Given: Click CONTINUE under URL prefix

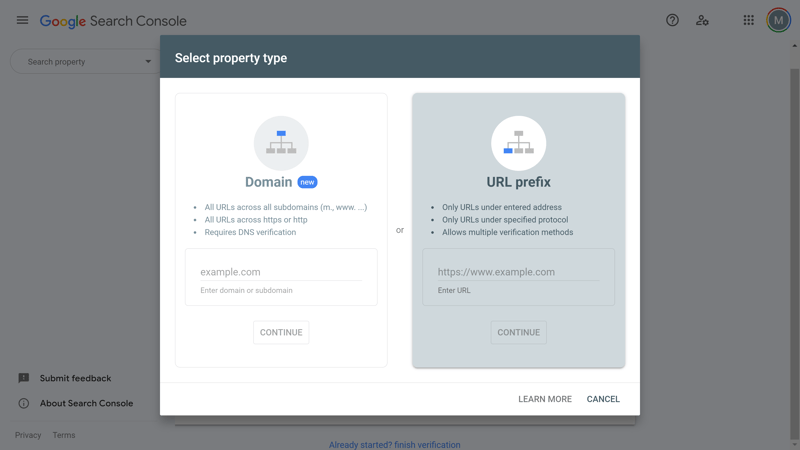Looking at the screenshot, I should tap(518, 332).
